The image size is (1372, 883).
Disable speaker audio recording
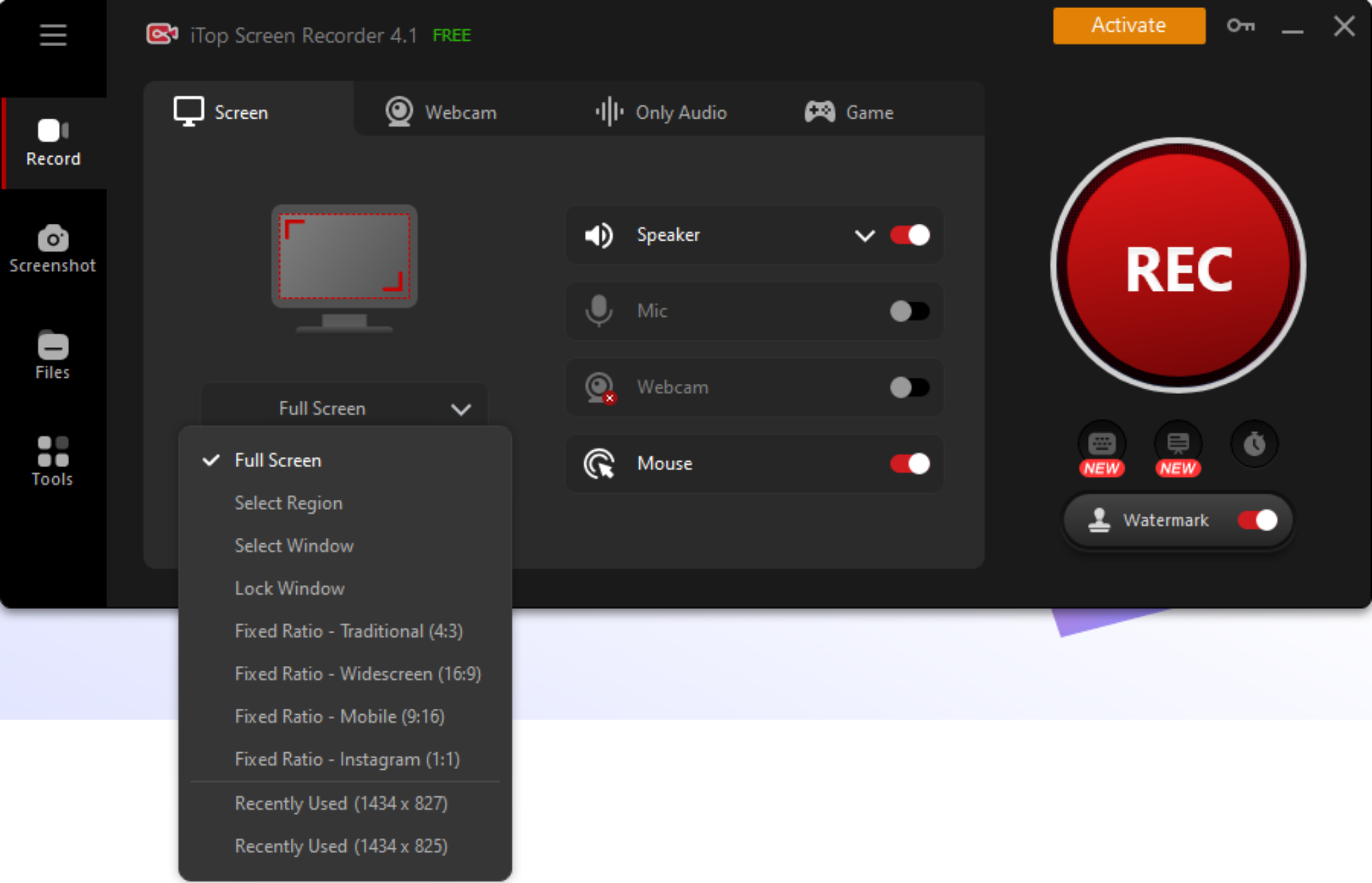tap(909, 235)
